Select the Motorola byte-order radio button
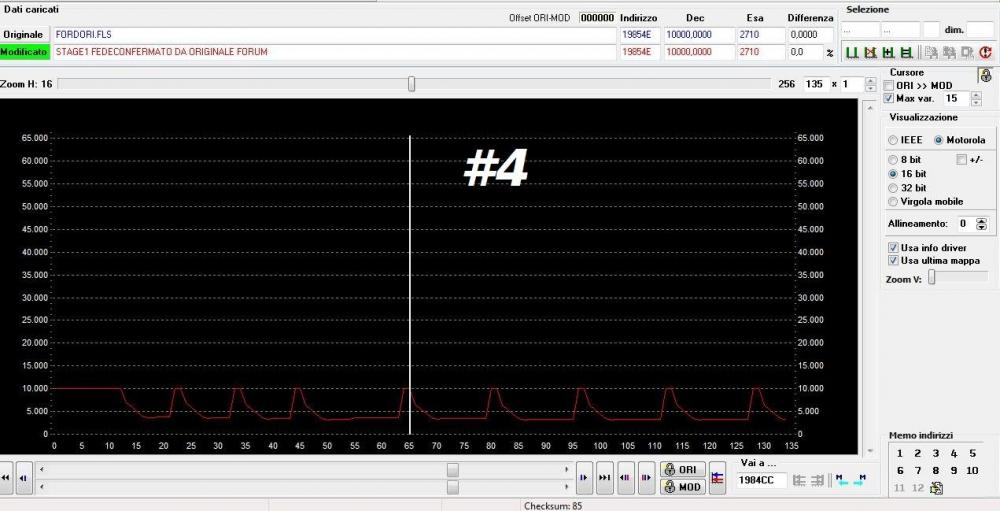This screenshot has width=1000, height=511. pyautogui.click(x=938, y=140)
